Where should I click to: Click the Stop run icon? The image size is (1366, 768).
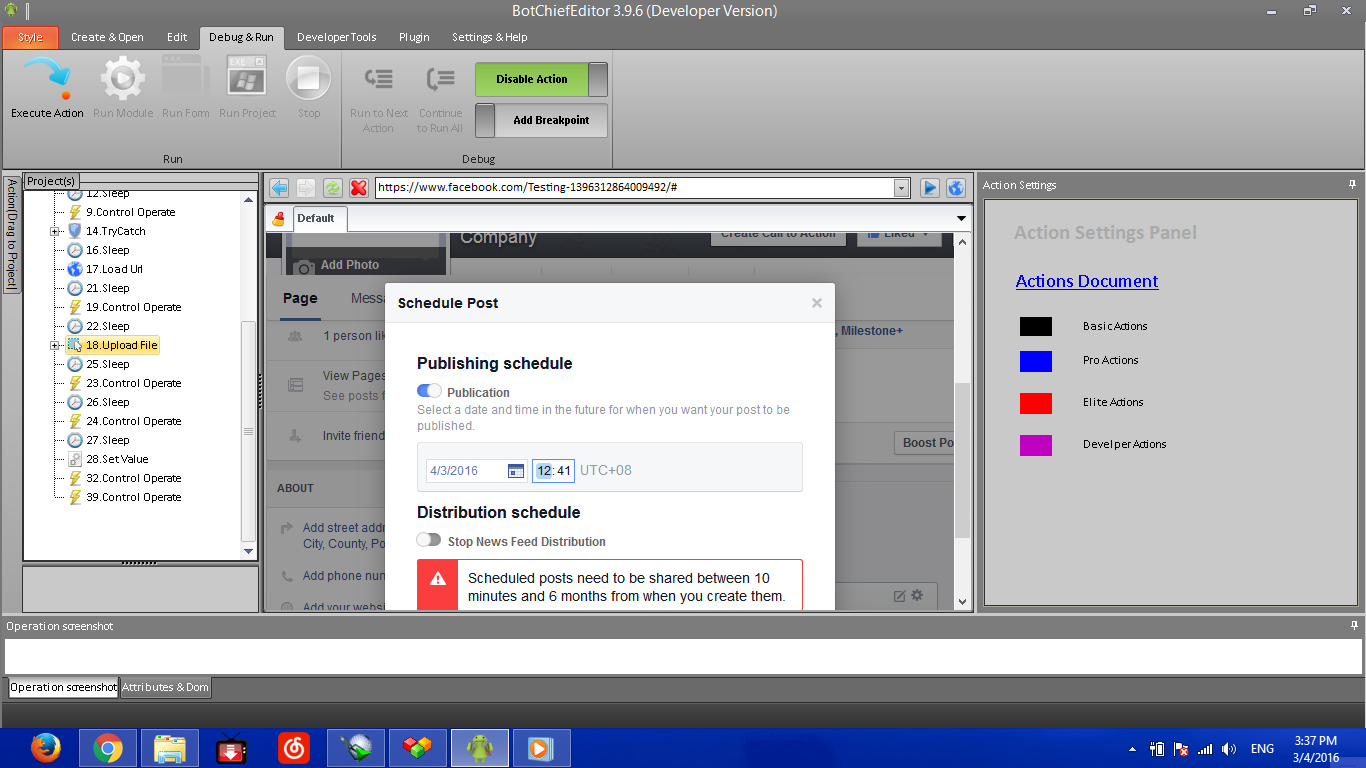(308, 80)
